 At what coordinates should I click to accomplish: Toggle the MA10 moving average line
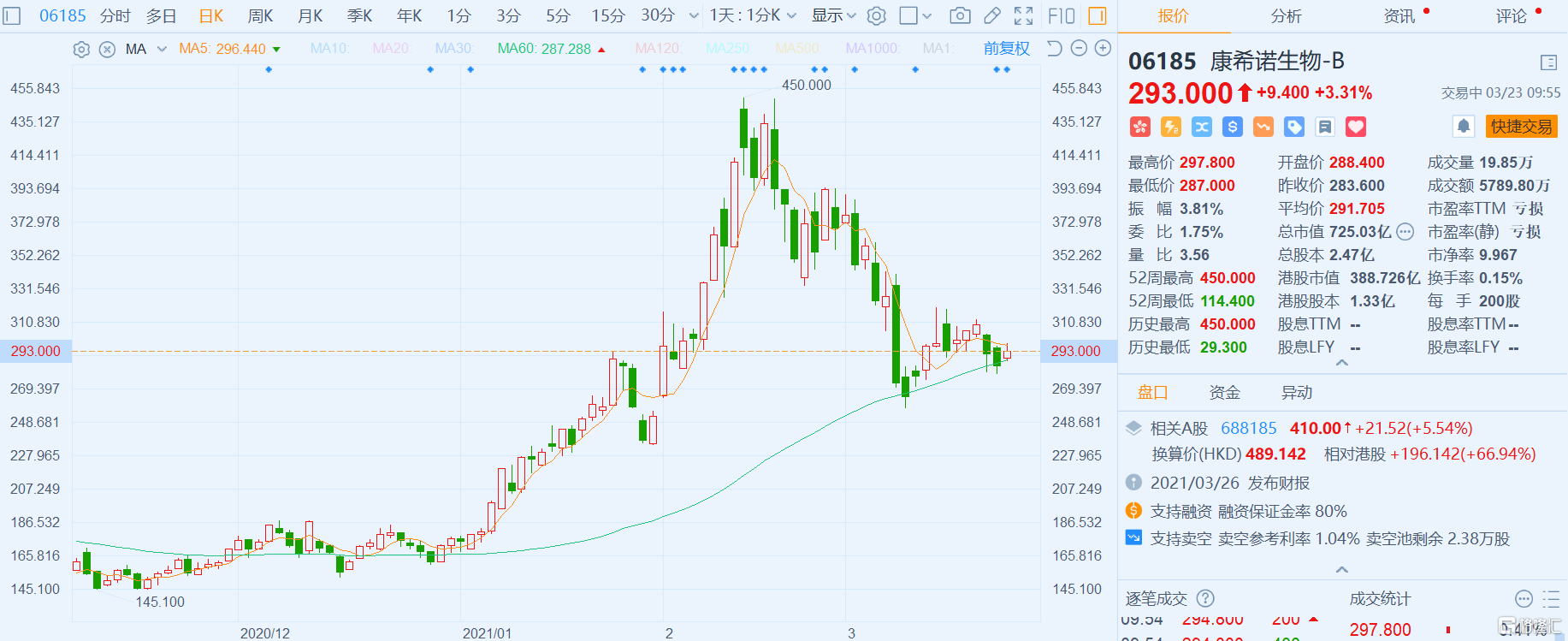pos(329,49)
